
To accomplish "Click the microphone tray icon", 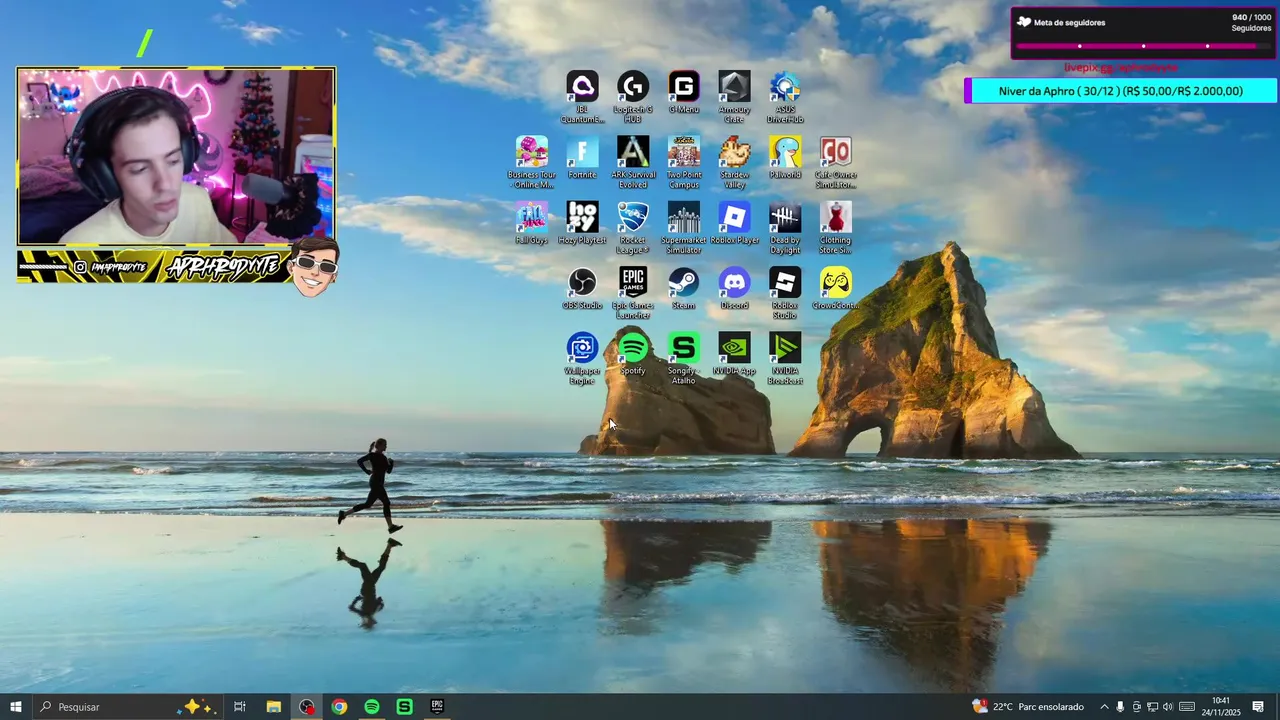I will point(1120,707).
